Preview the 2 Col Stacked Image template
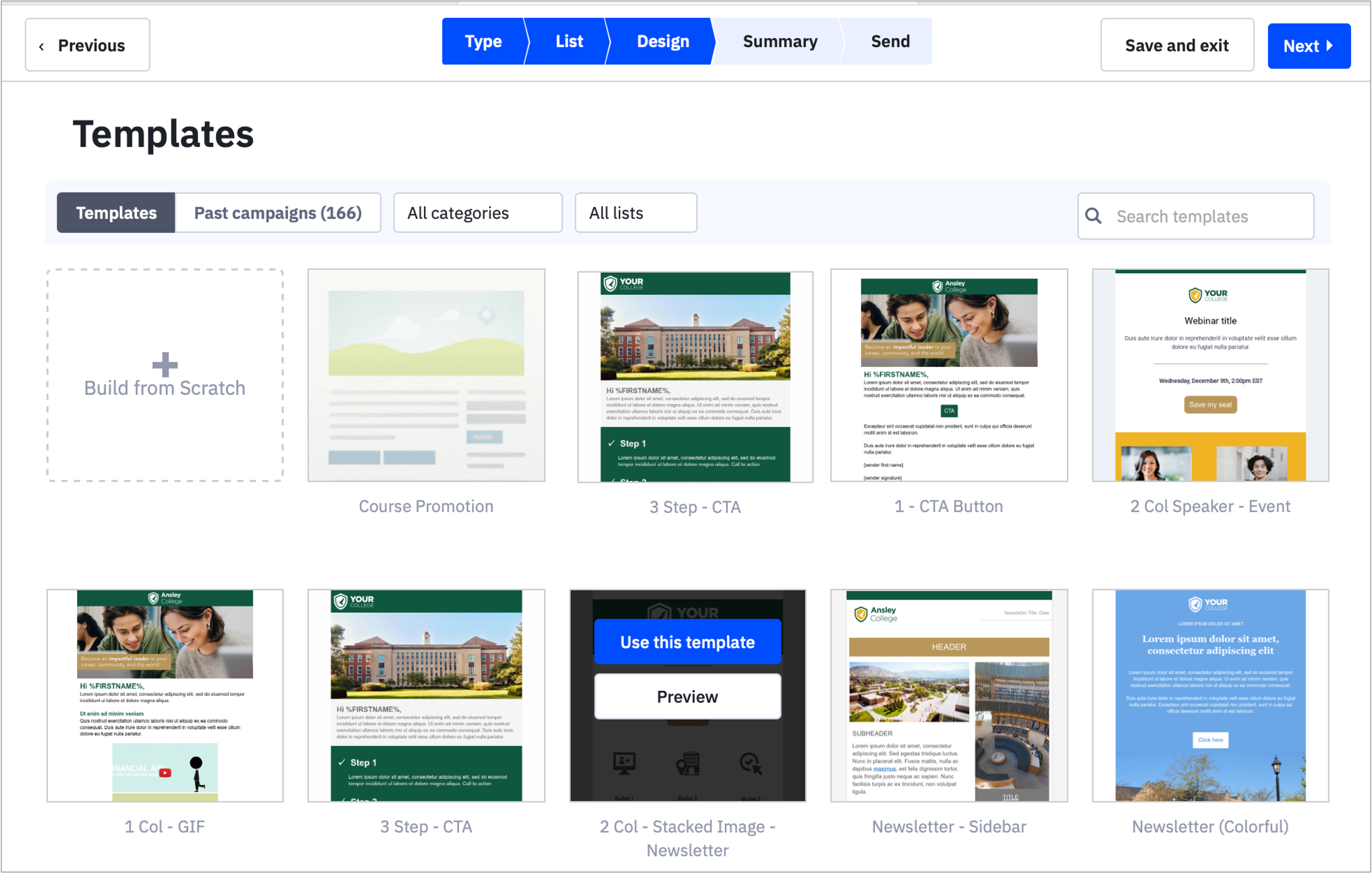Image resolution: width=1372 pixels, height=873 pixels. coord(687,696)
